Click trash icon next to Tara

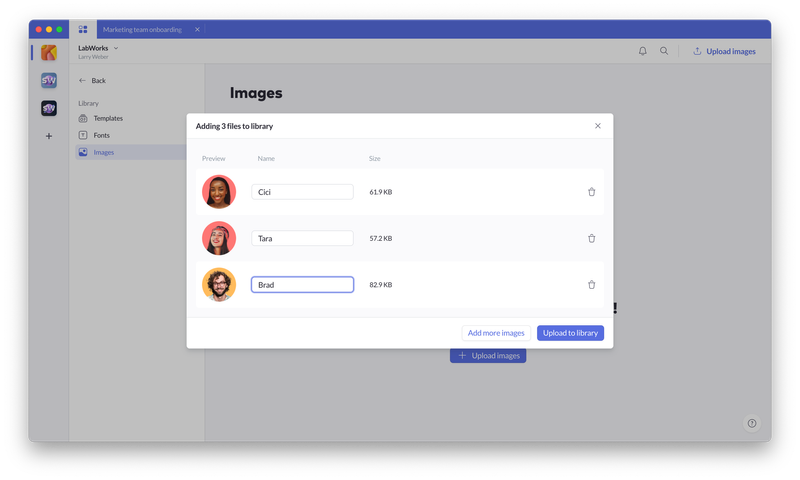591,238
